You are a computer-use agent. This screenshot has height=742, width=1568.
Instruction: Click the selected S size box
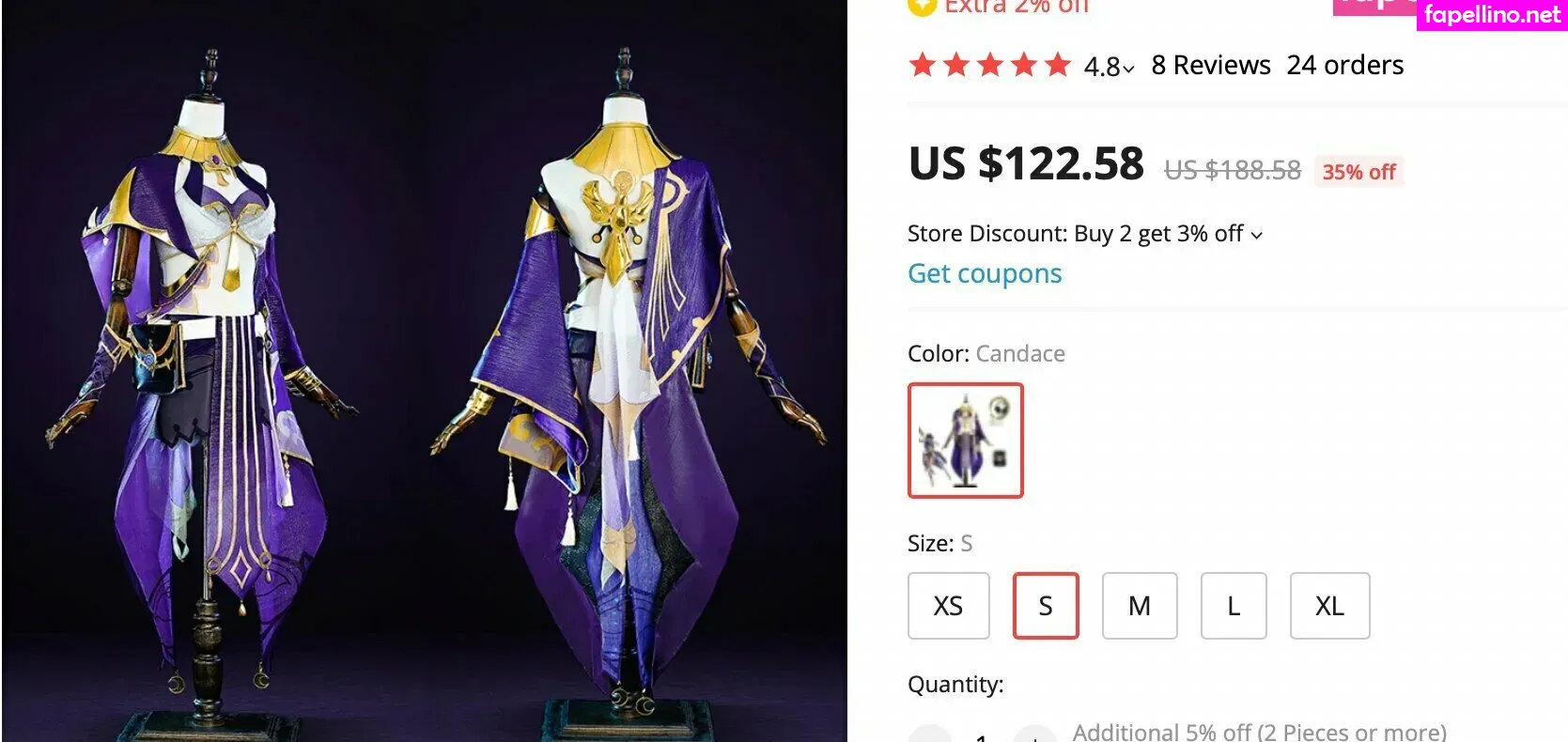coord(1046,606)
